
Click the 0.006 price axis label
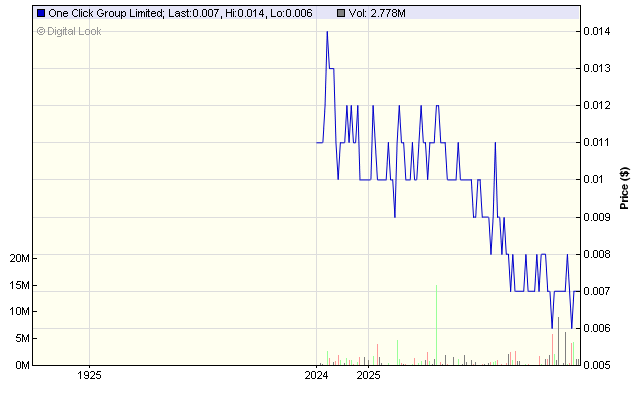point(597,328)
